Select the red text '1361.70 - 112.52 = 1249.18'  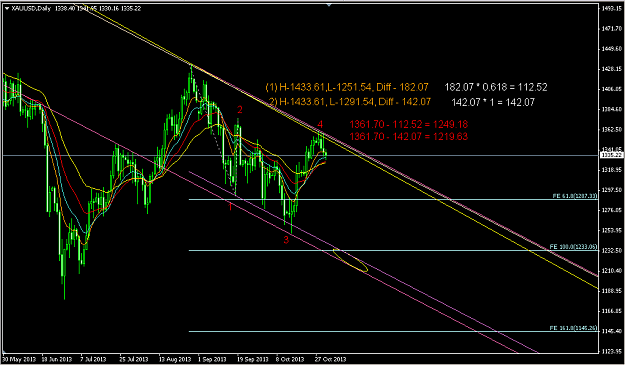[409, 124]
